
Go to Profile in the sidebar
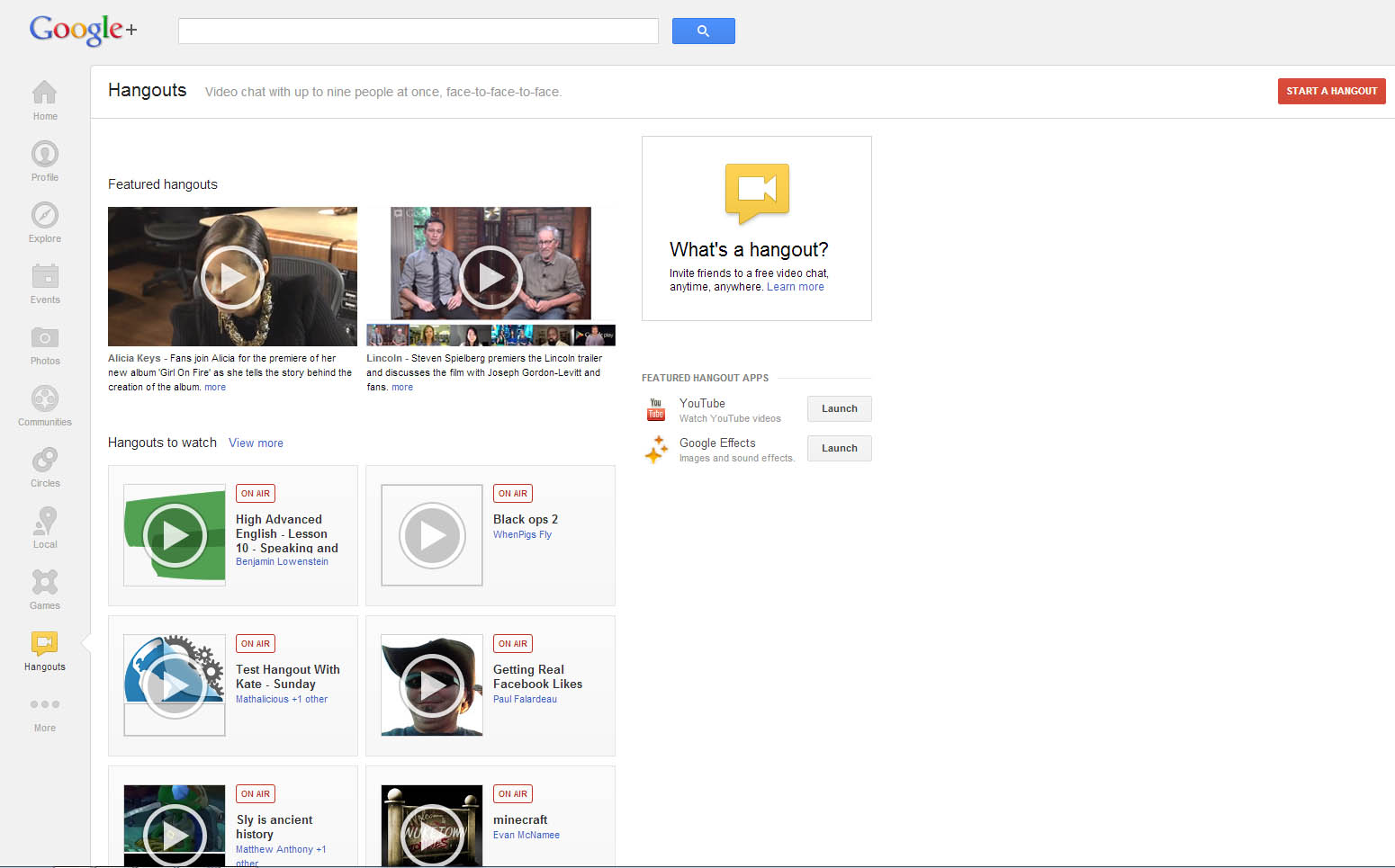45,154
